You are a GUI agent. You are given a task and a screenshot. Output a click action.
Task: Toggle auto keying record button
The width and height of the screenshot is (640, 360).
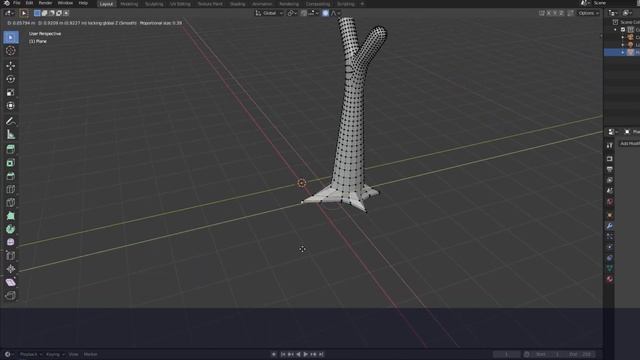[273, 354]
